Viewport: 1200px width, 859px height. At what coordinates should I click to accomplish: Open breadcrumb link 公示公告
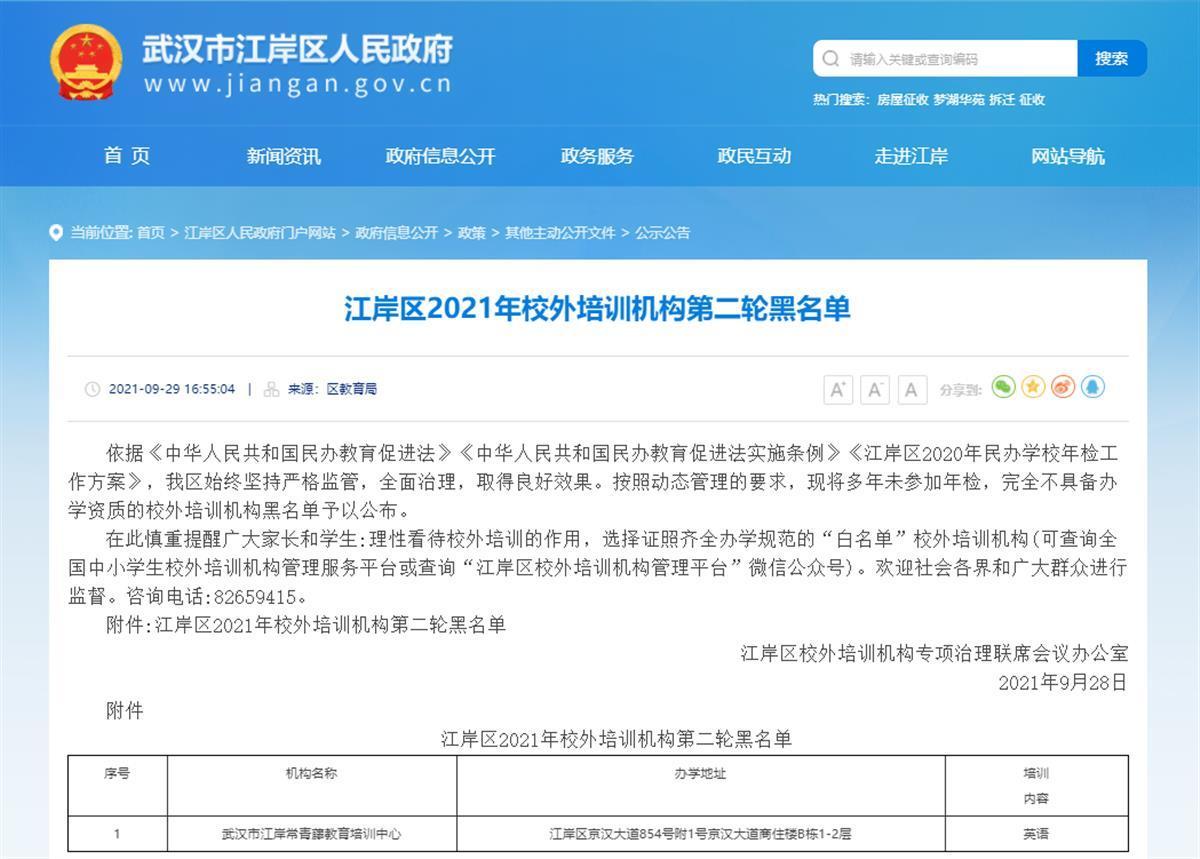pos(662,233)
